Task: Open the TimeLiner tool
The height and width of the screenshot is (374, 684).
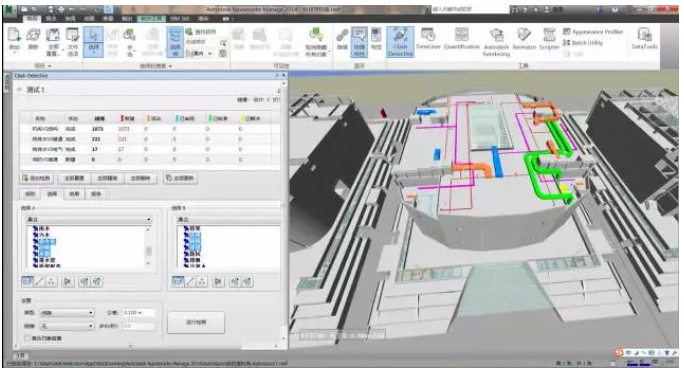Action: pos(428,38)
